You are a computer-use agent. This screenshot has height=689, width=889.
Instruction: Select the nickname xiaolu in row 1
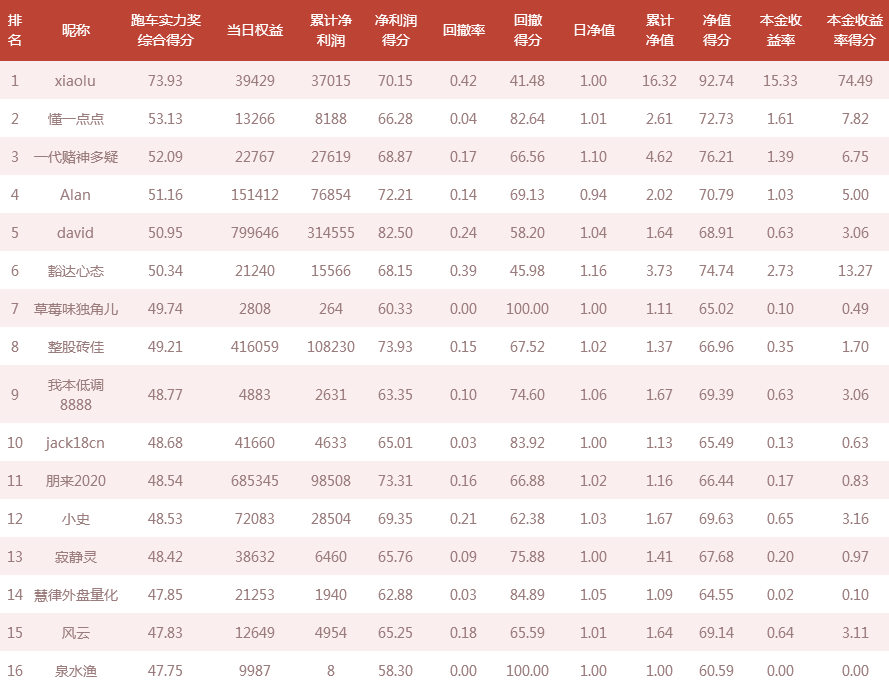pyautogui.click(x=75, y=81)
